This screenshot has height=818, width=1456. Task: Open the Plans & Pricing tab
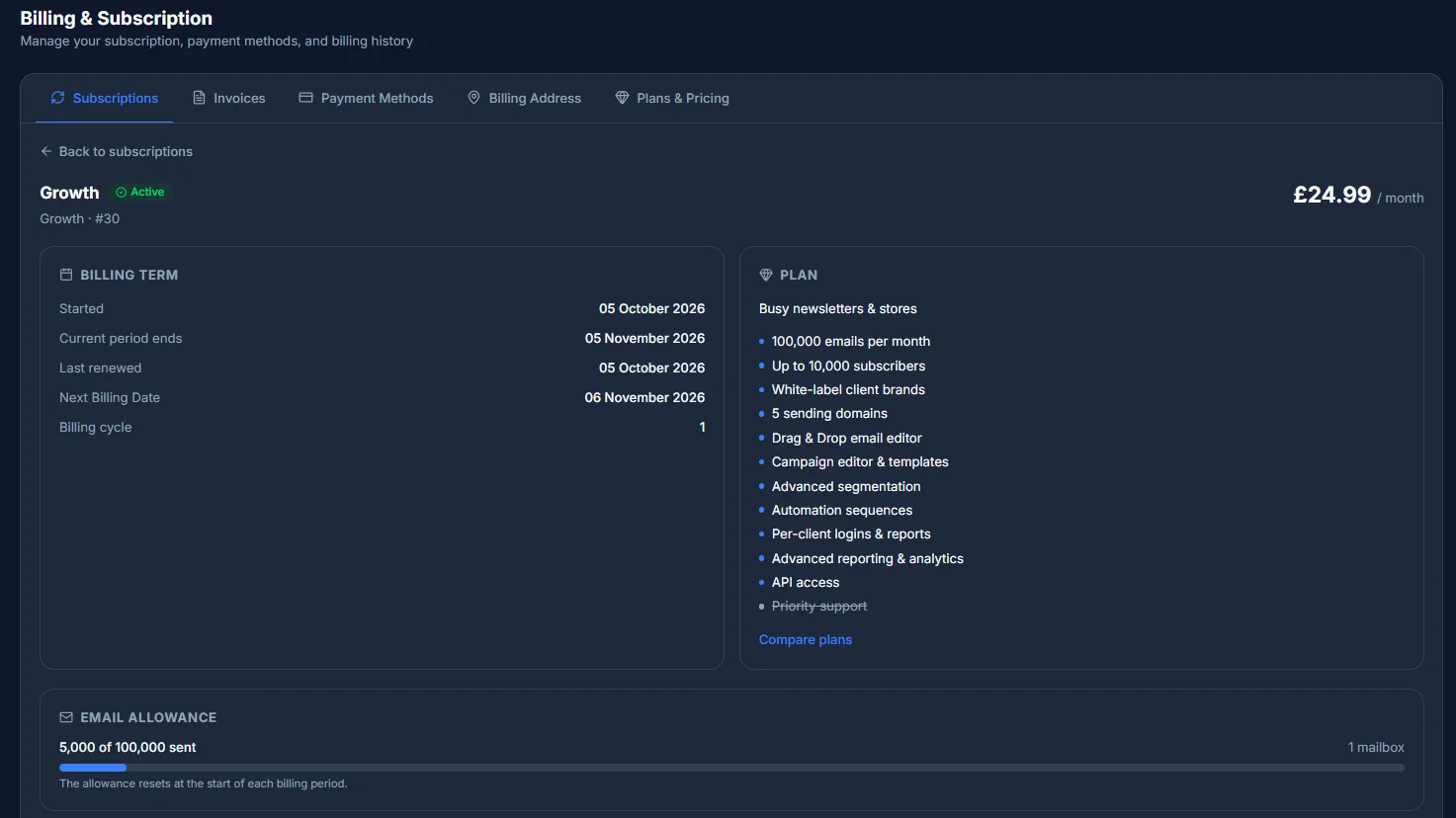tap(672, 98)
